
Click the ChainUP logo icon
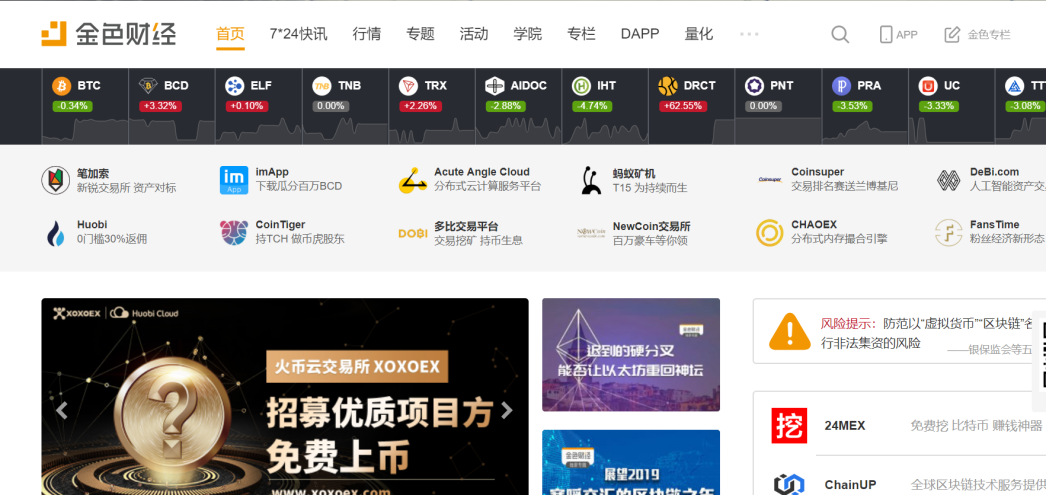click(x=789, y=484)
